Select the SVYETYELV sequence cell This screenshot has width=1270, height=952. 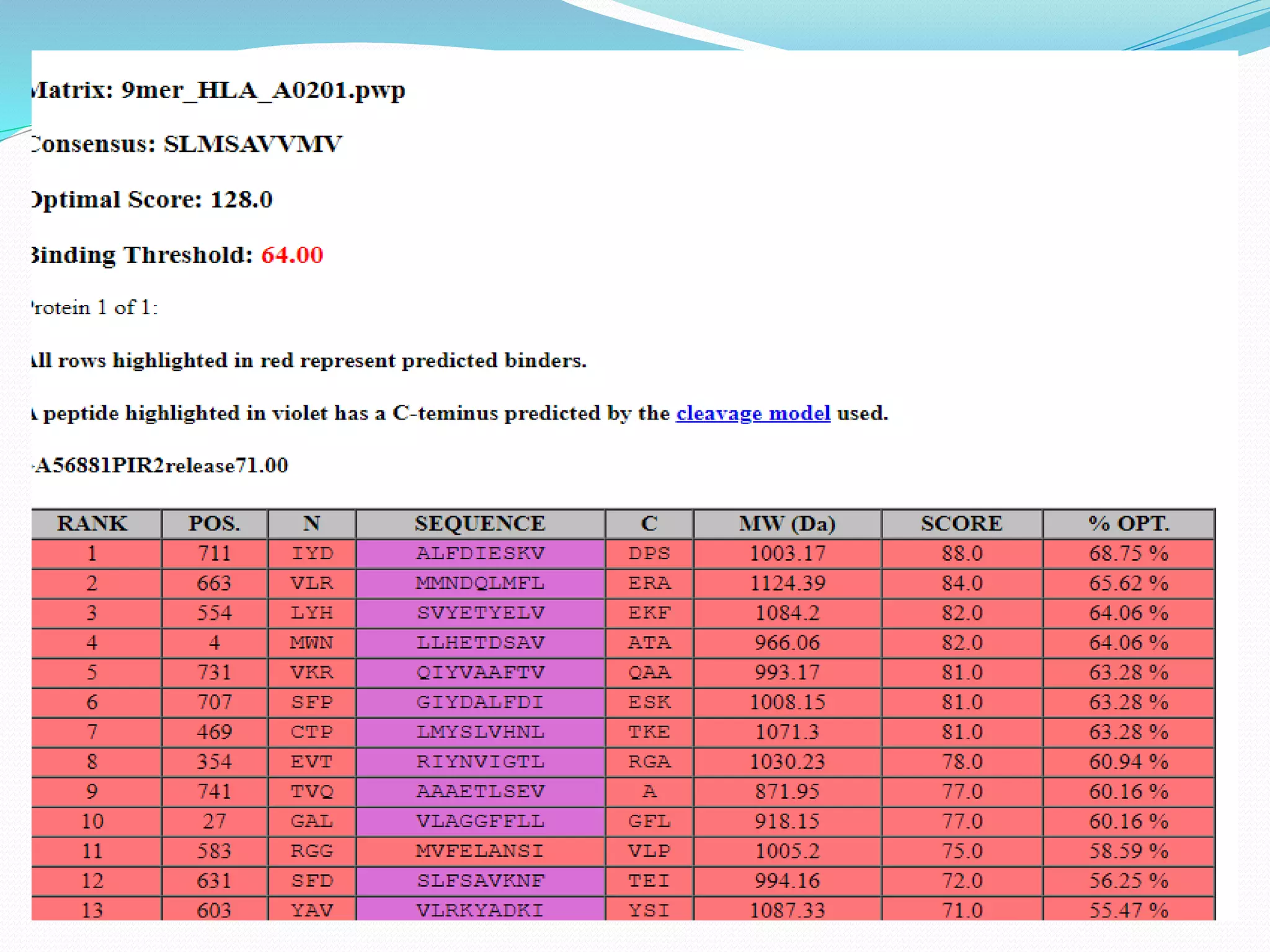480,613
